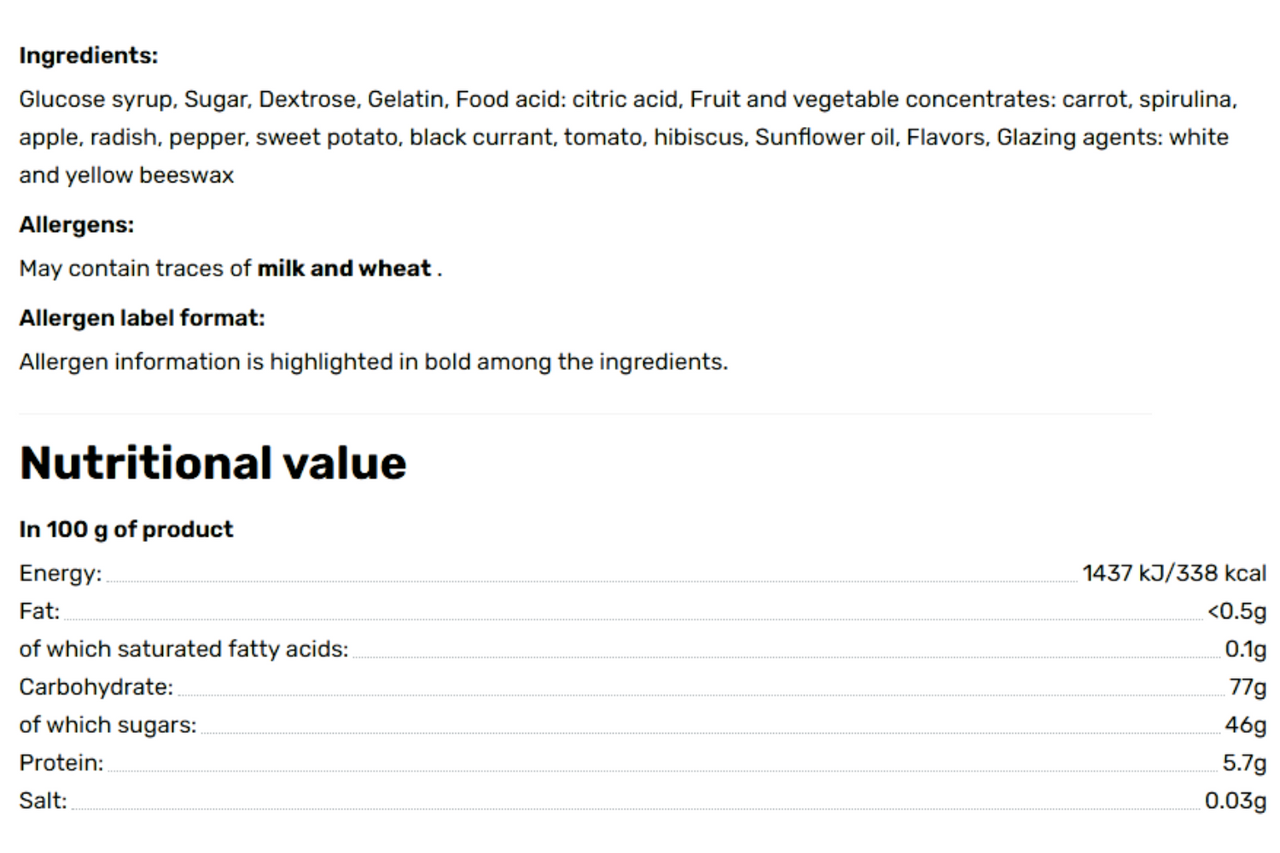Viewport: 1280px width, 853px height.
Task: Click the 1437 kJ/338 kcal value
Action: pyautogui.click(x=1174, y=574)
